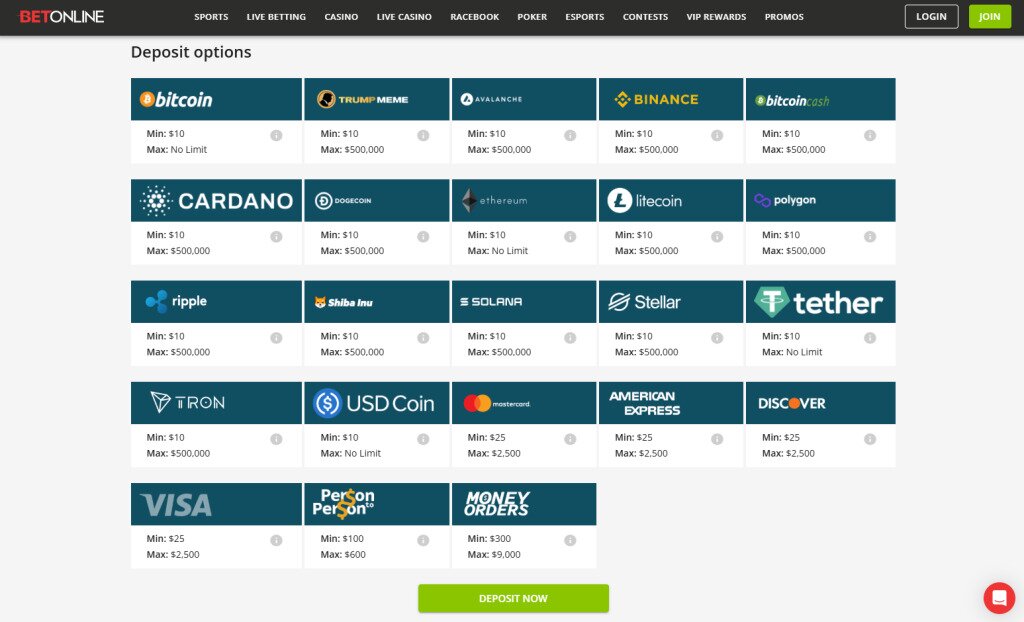Viewport: 1024px width, 622px height.
Task: Choose the Binance deposit banner
Action: coord(671,99)
